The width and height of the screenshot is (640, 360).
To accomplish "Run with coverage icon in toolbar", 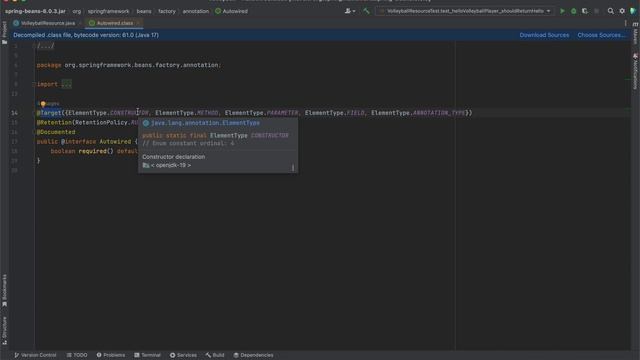I will coord(585,11).
